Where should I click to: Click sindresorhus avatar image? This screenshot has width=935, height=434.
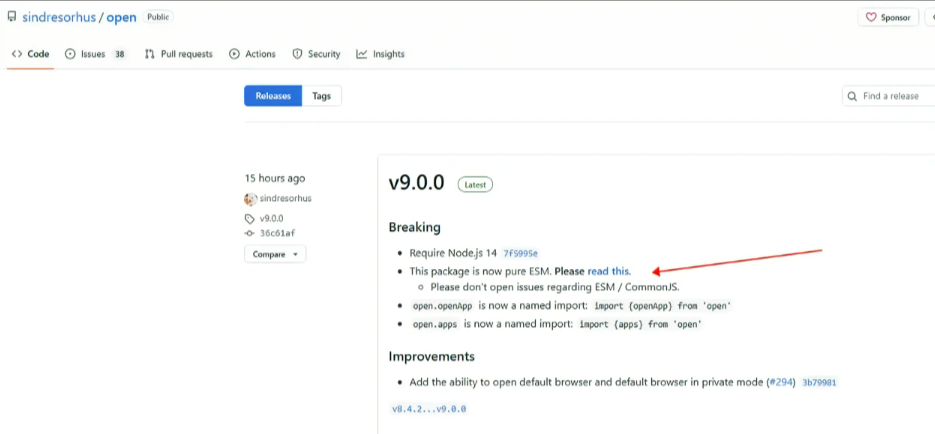tap(250, 199)
